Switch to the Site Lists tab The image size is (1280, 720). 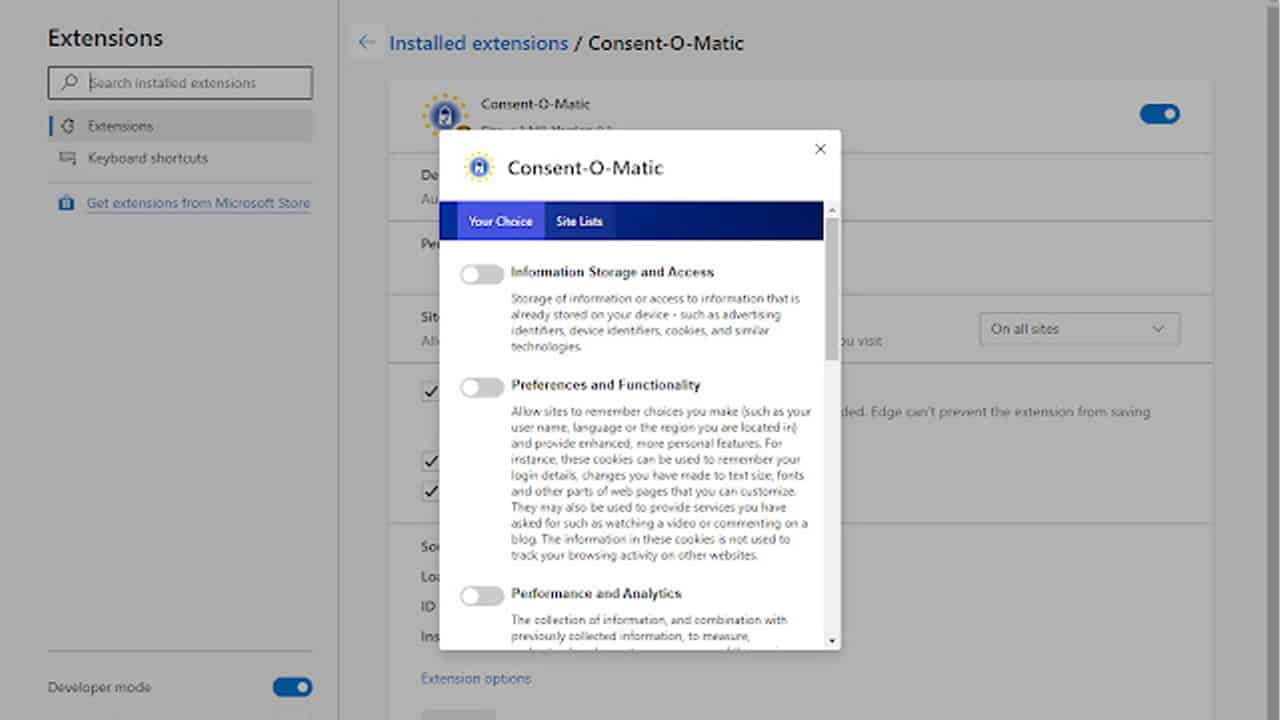coord(579,221)
